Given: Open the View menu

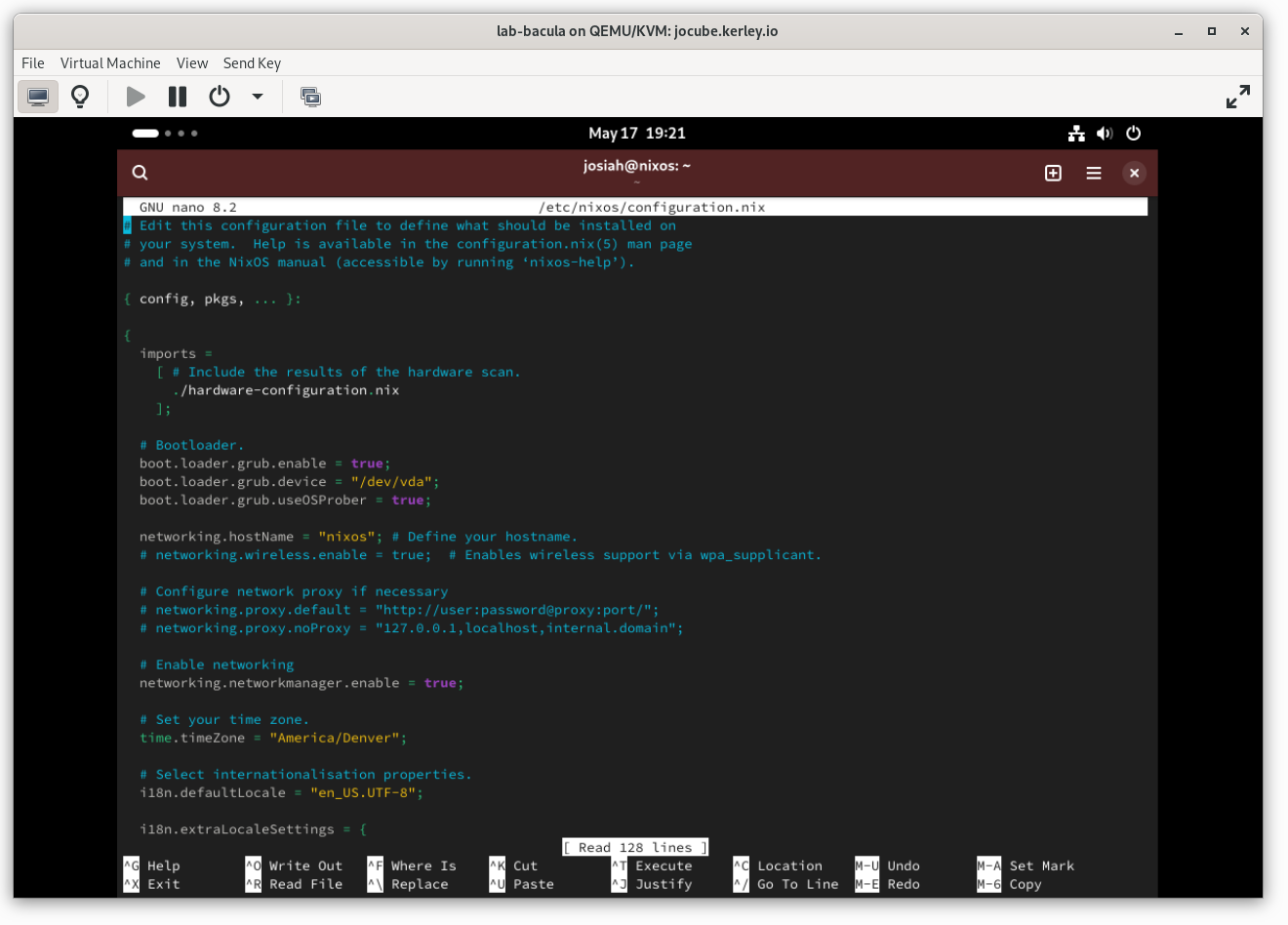Looking at the screenshot, I should click(192, 63).
